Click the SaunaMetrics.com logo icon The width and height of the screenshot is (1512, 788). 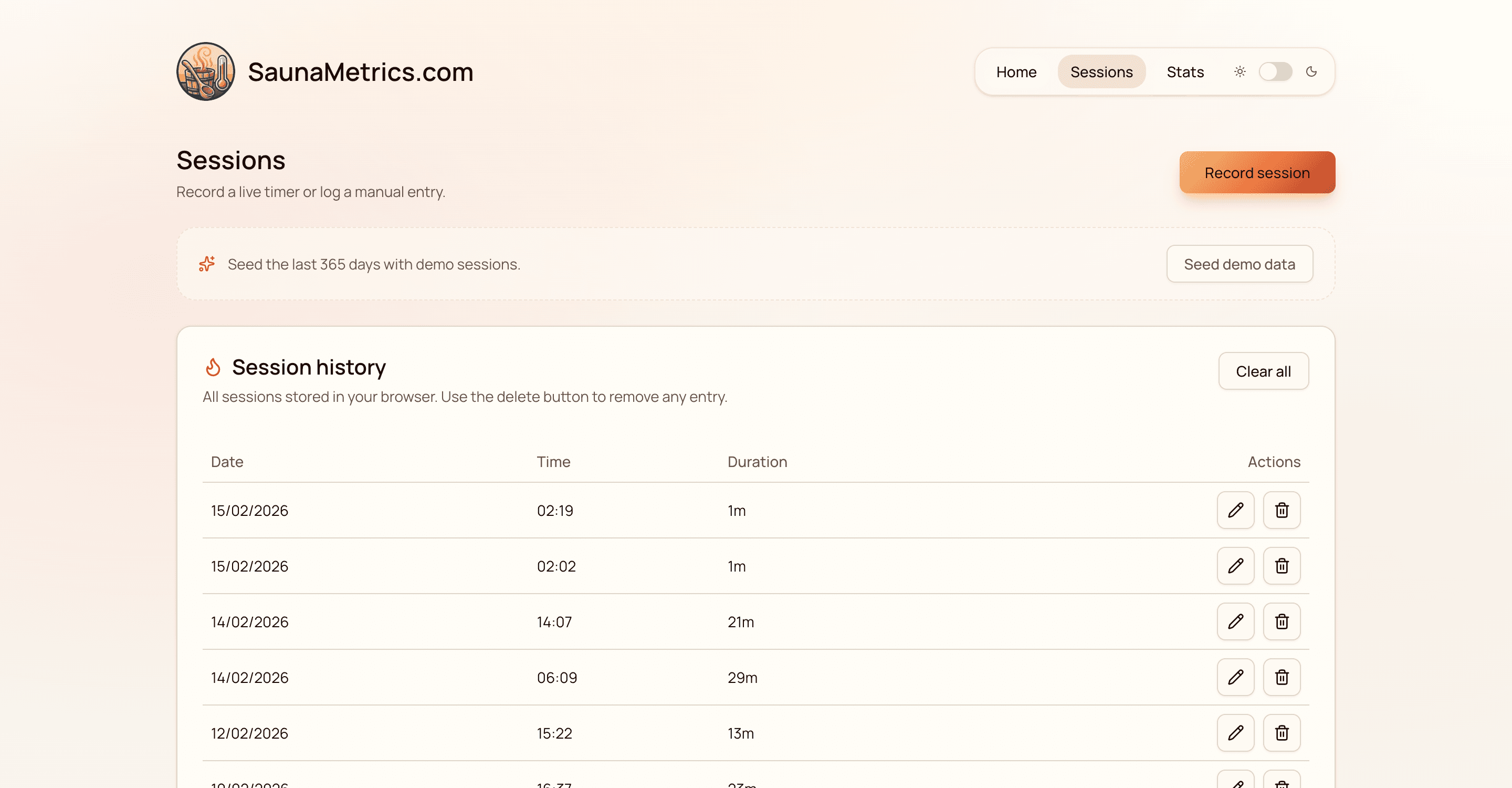(205, 71)
